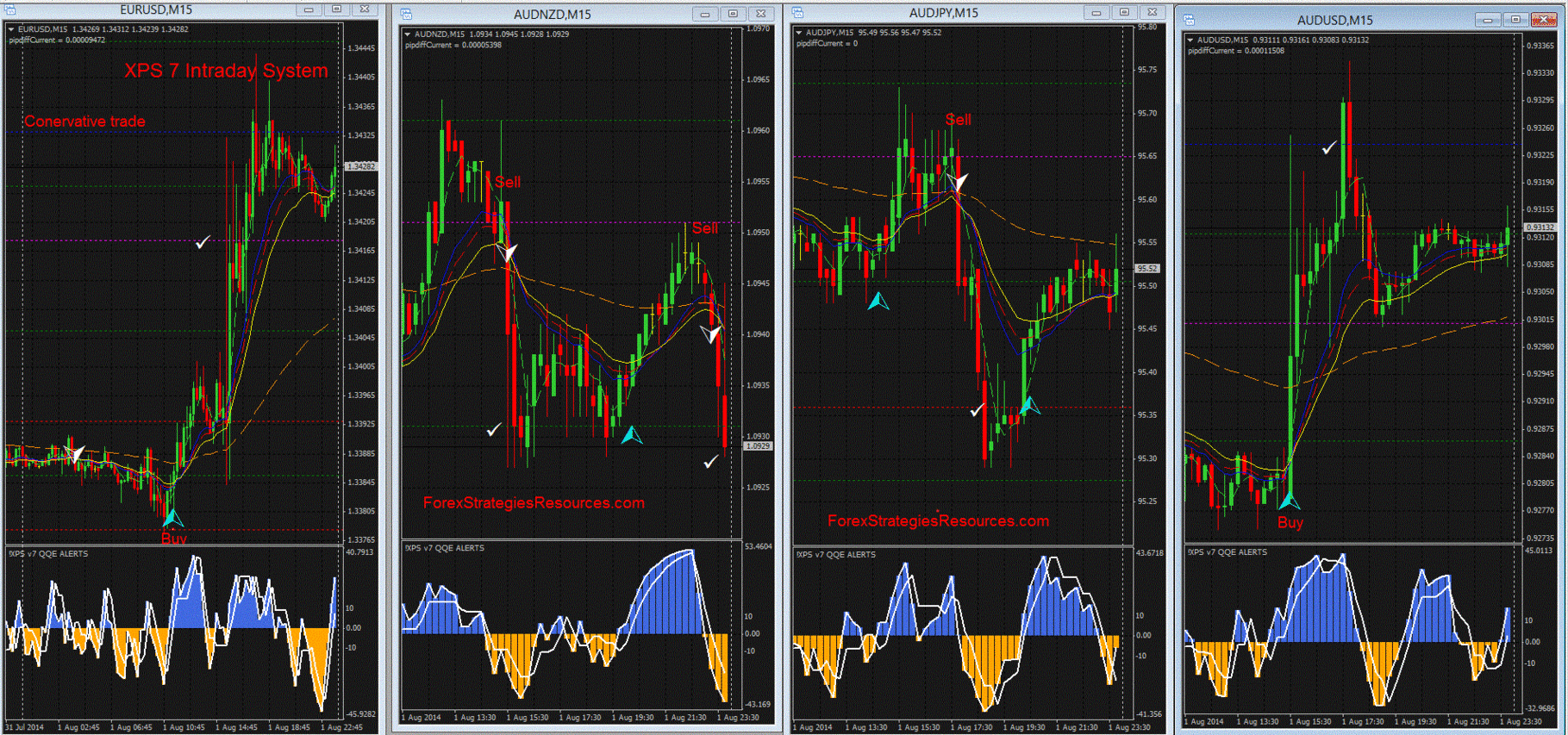Minimize the EURUSD,M15 chart window
Image resolution: width=1568 pixels, height=735 pixels.
point(309,9)
